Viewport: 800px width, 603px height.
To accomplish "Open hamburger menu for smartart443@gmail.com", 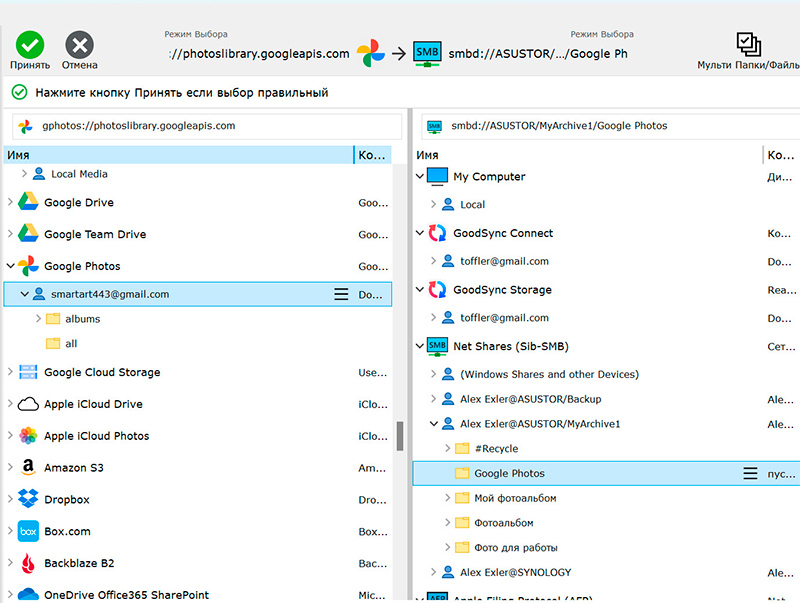I will pos(341,295).
